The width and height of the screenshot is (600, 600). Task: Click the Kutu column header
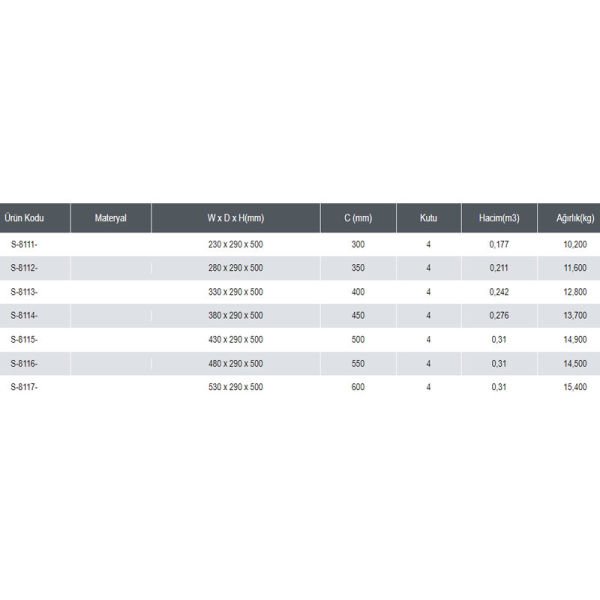429,218
